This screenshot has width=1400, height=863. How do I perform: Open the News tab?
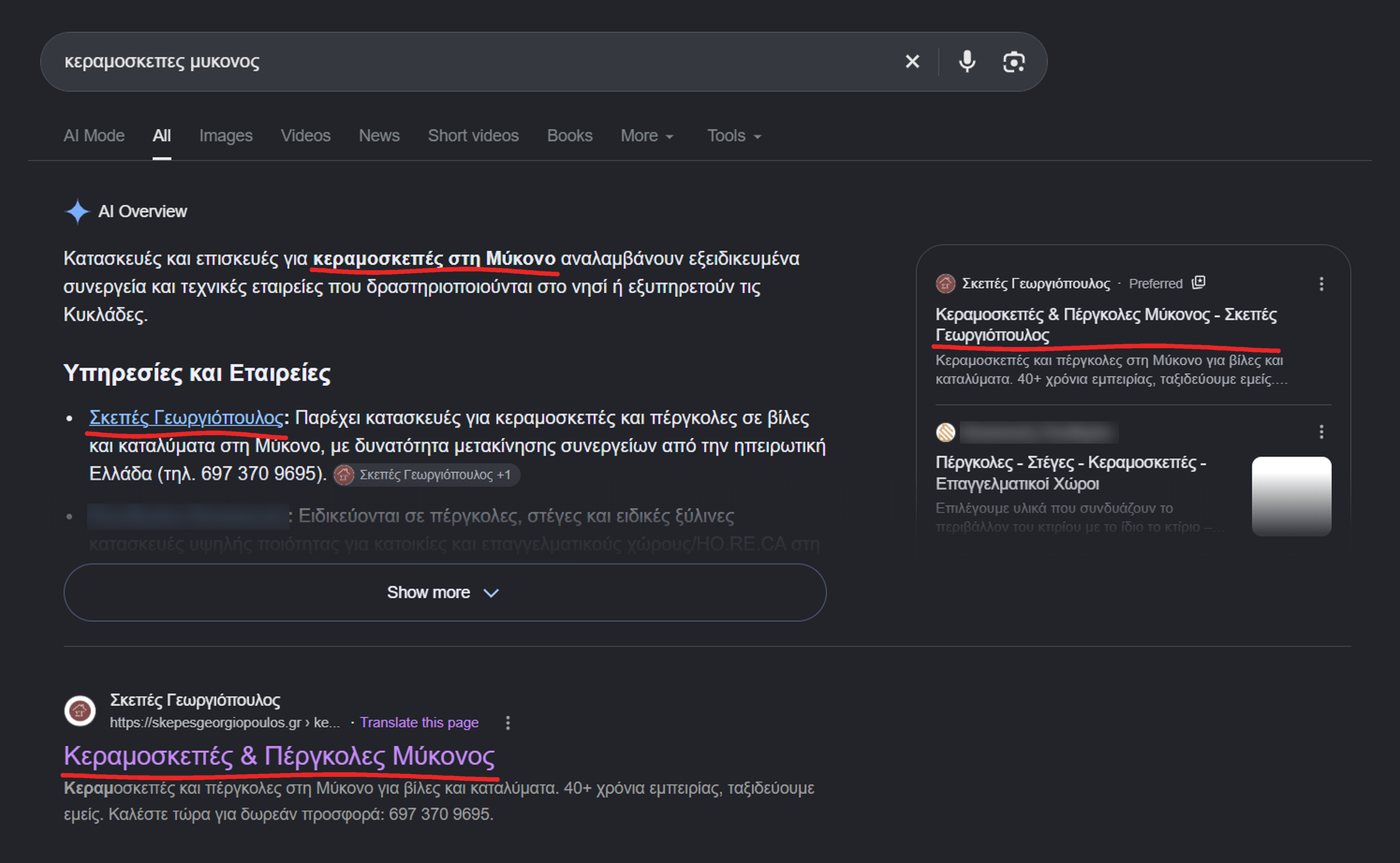[379, 136]
